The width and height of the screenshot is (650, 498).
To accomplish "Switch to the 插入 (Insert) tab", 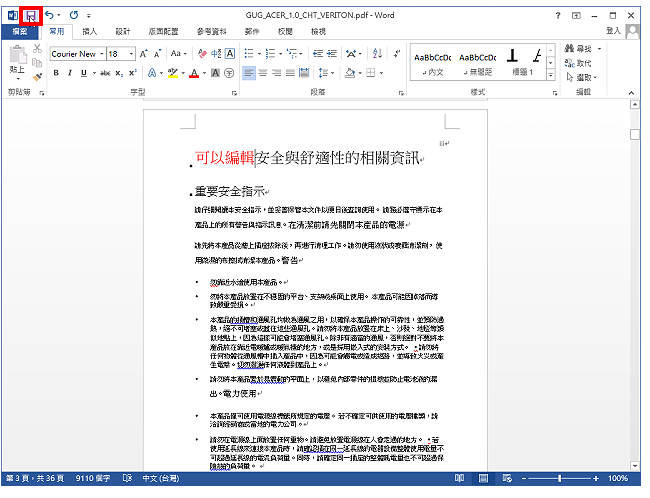I will (90, 32).
